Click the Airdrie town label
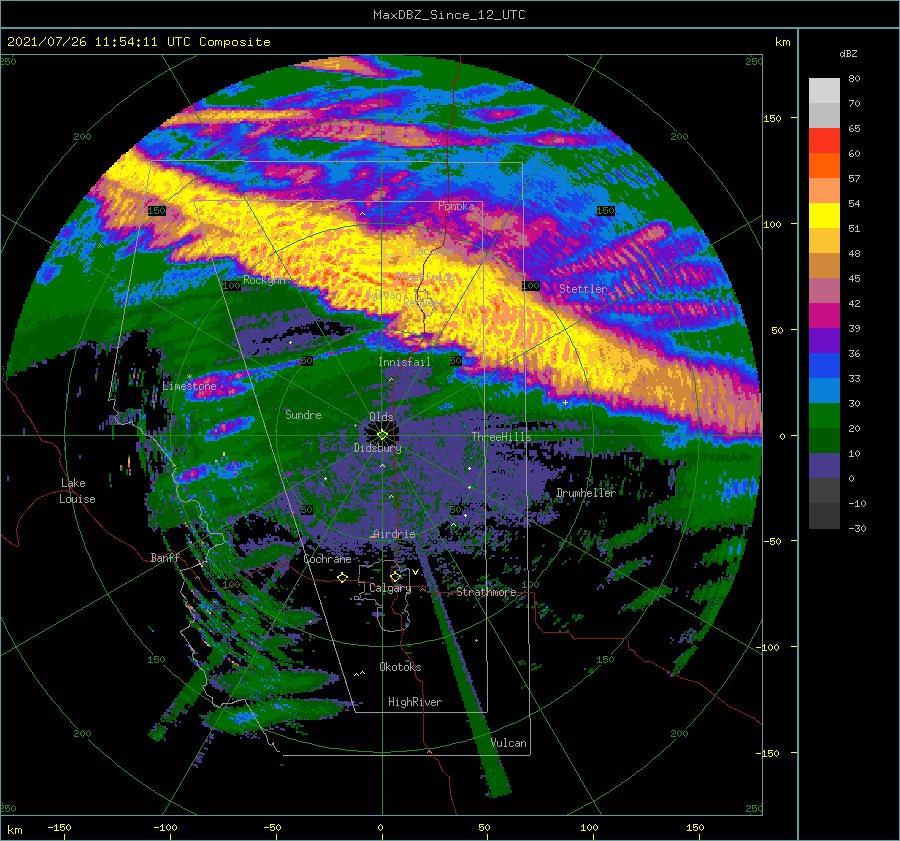This screenshot has width=900, height=841. tap(394, 534)
